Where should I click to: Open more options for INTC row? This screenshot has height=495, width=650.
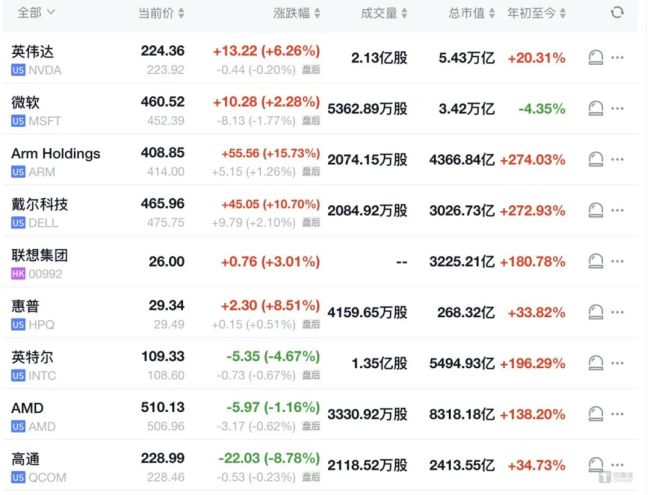pyautogui.click(x=617, y=363)
